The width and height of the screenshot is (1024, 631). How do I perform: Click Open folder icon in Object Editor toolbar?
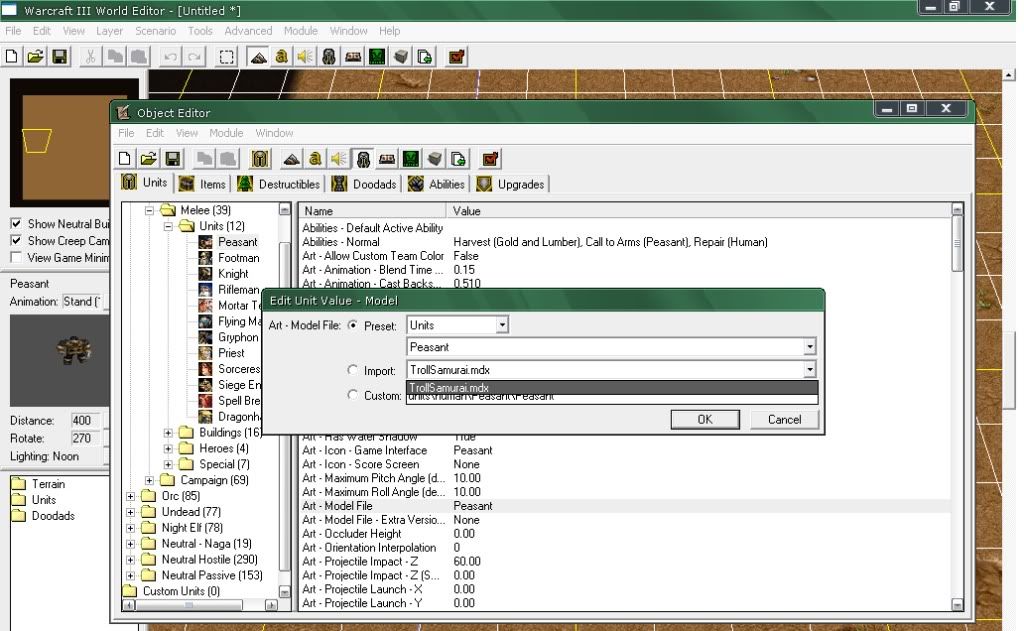pos(148,159)
